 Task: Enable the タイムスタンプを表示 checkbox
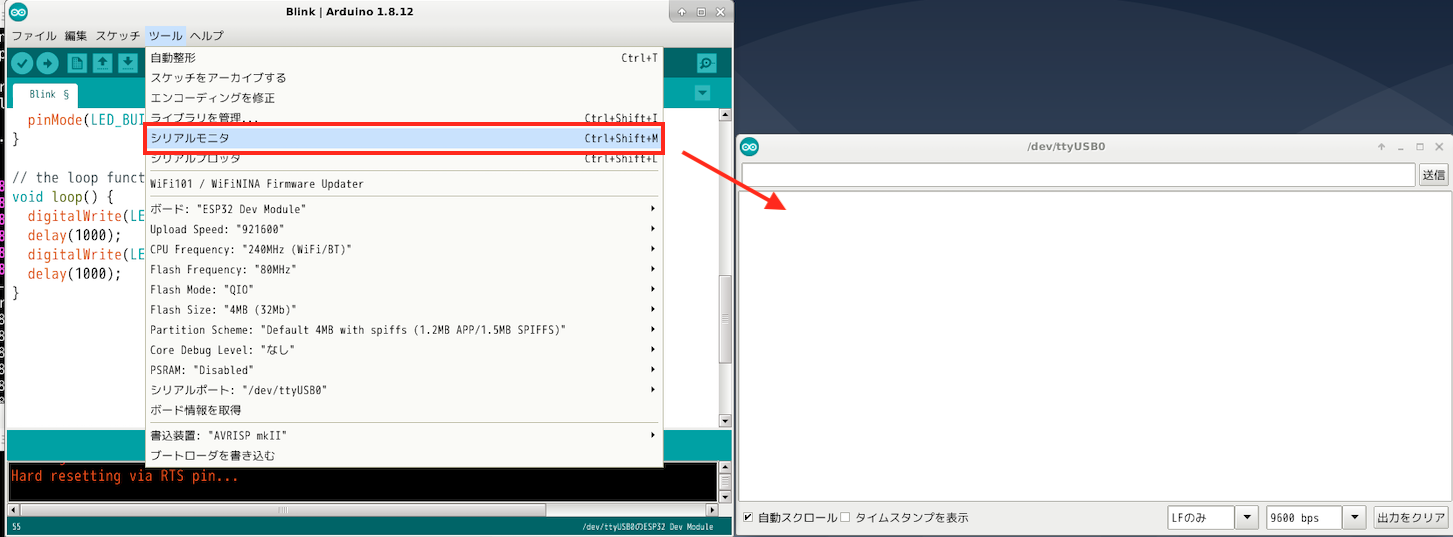click(845, 517)
